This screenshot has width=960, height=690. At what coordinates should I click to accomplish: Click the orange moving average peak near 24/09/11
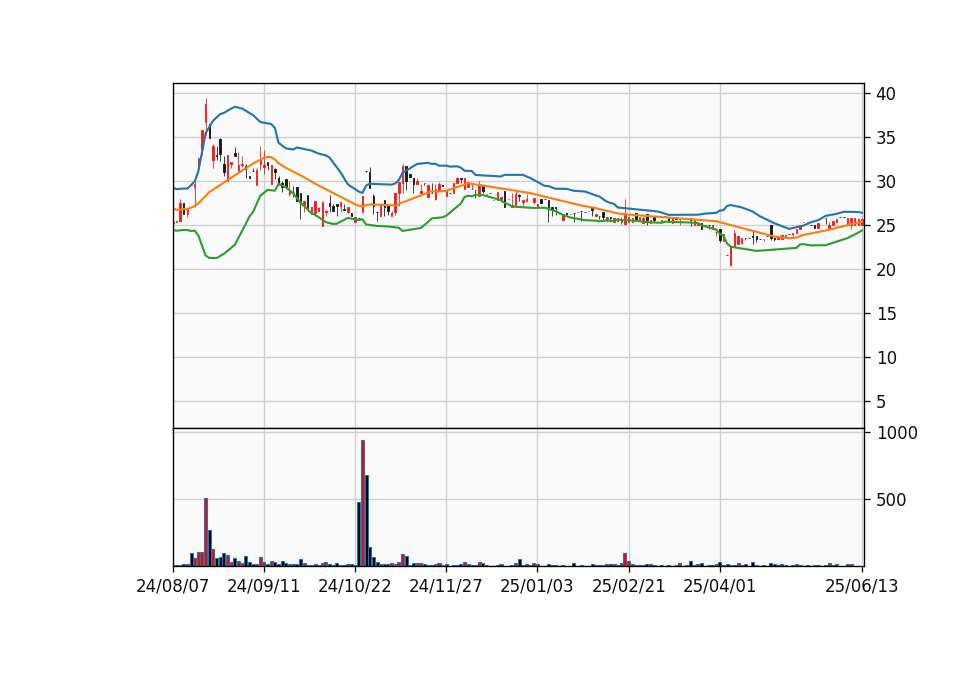pyautogui.click(x=268, y=157)
